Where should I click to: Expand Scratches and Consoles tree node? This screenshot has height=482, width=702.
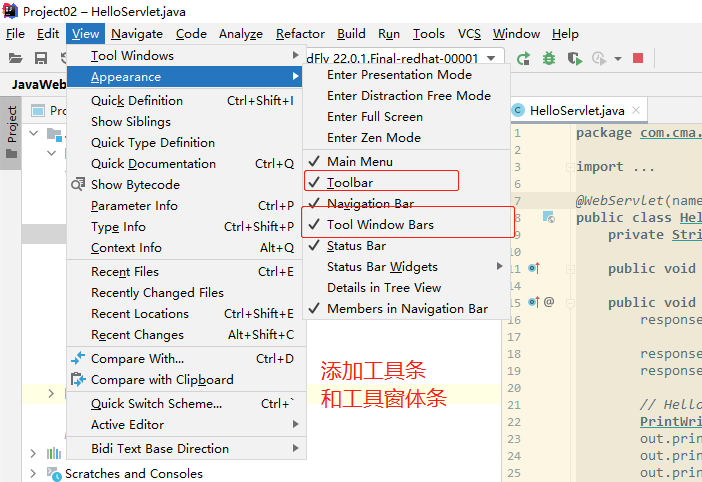click(x=33, y=473)
